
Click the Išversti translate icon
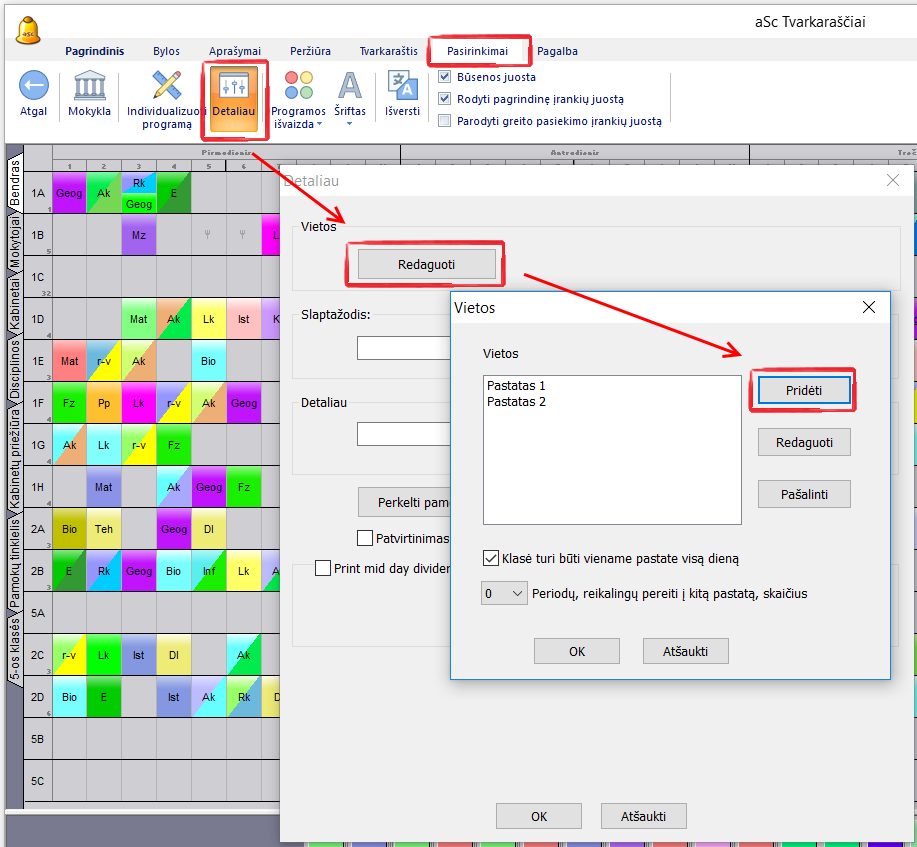tap(403, 86)
